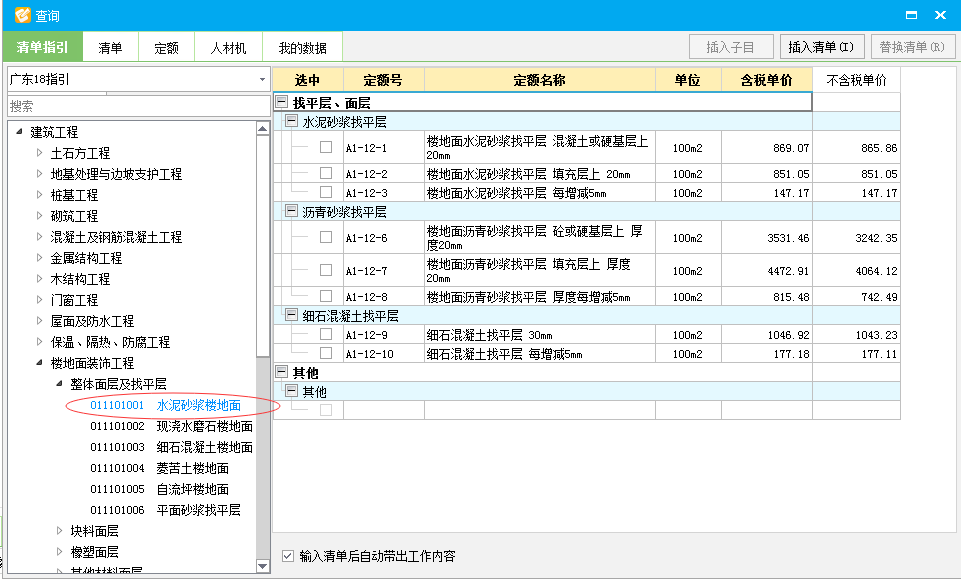Click the 不含税单价 column header
The image size is (961, 580).
(856, 80)
